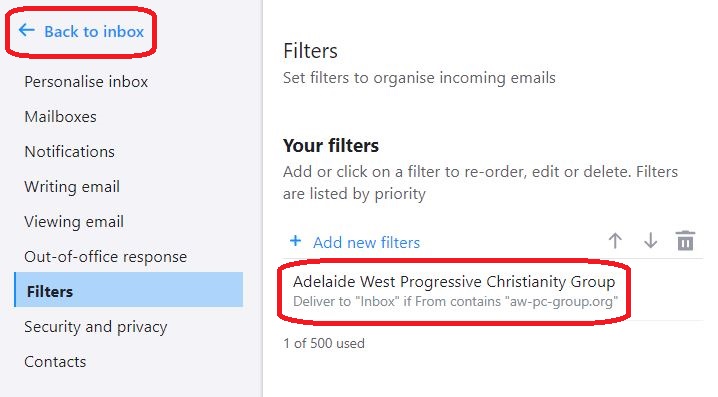Click the left arrow beside Back to inbox

click(x=27, y=31)
